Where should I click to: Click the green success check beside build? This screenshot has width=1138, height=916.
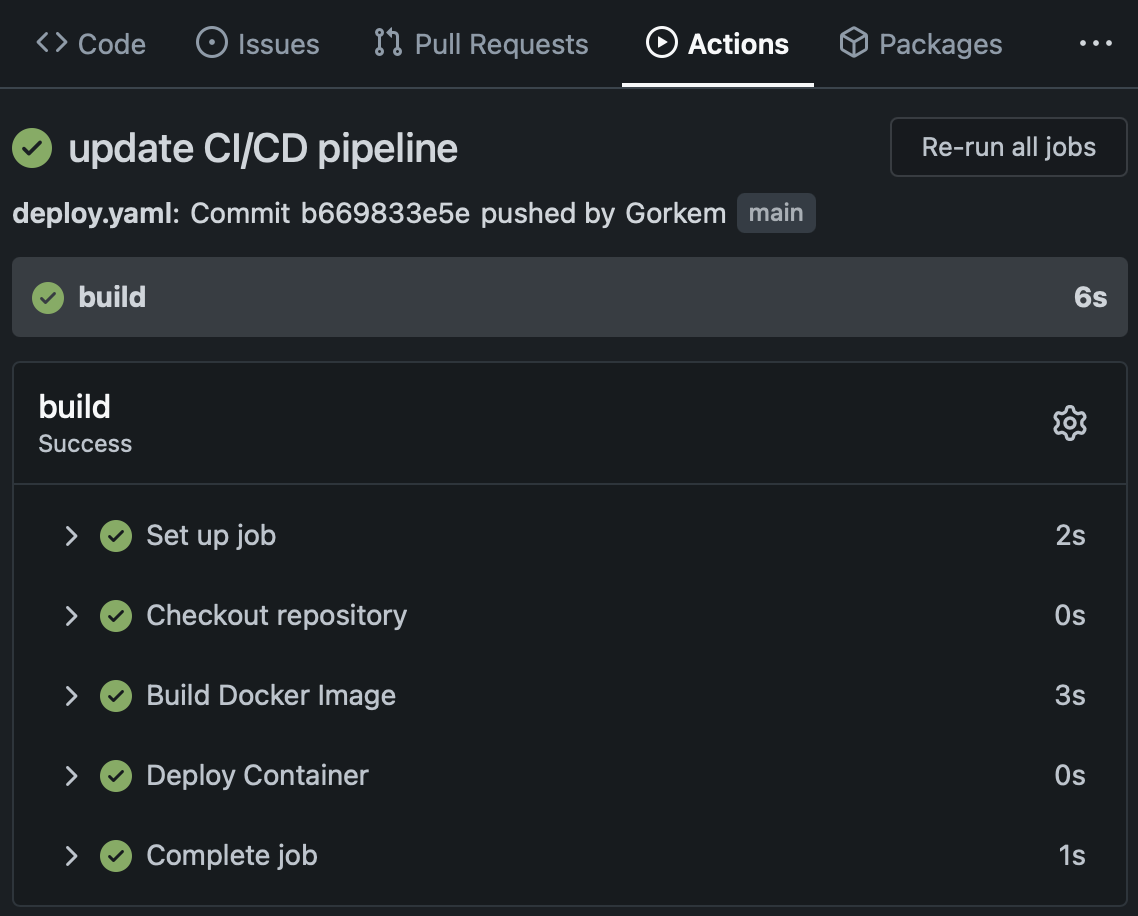pos(47,297)
